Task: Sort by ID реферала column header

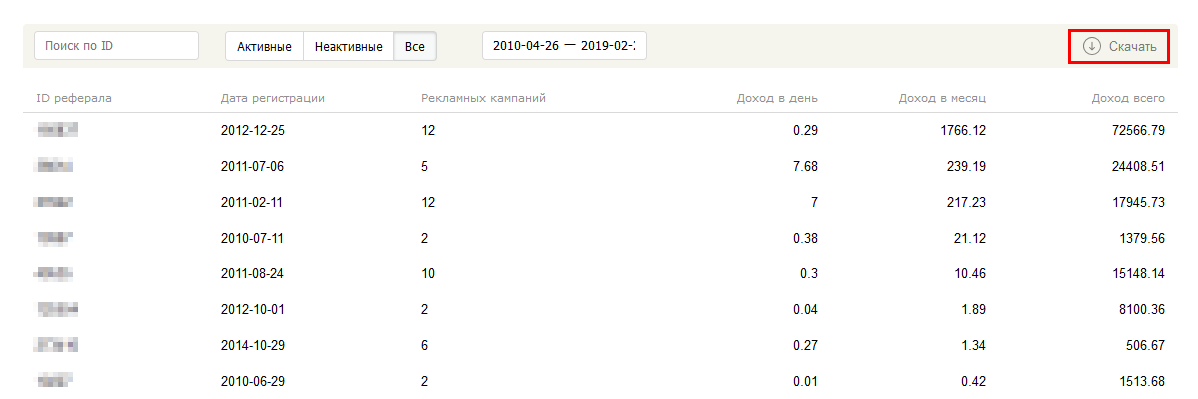Action: [74, 98]
